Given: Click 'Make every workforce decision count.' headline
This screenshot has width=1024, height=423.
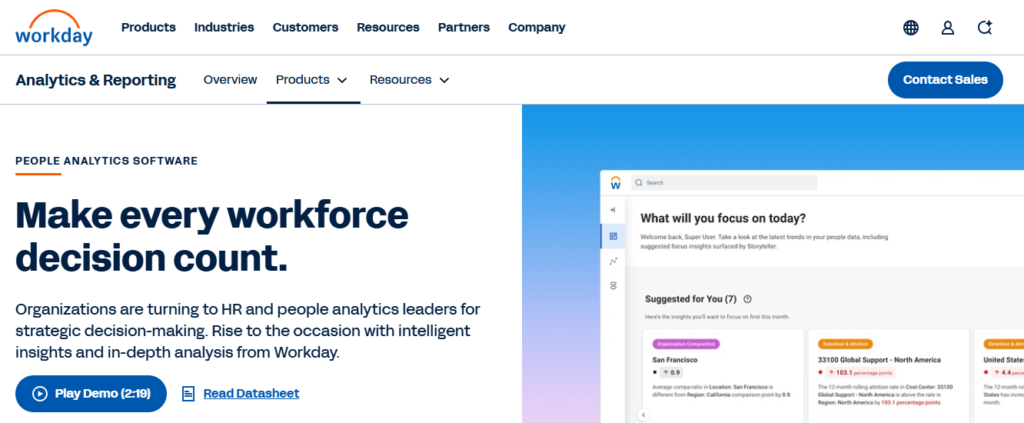Looking at the screenshot, I should pyautogui.click(x=212, y=236).
